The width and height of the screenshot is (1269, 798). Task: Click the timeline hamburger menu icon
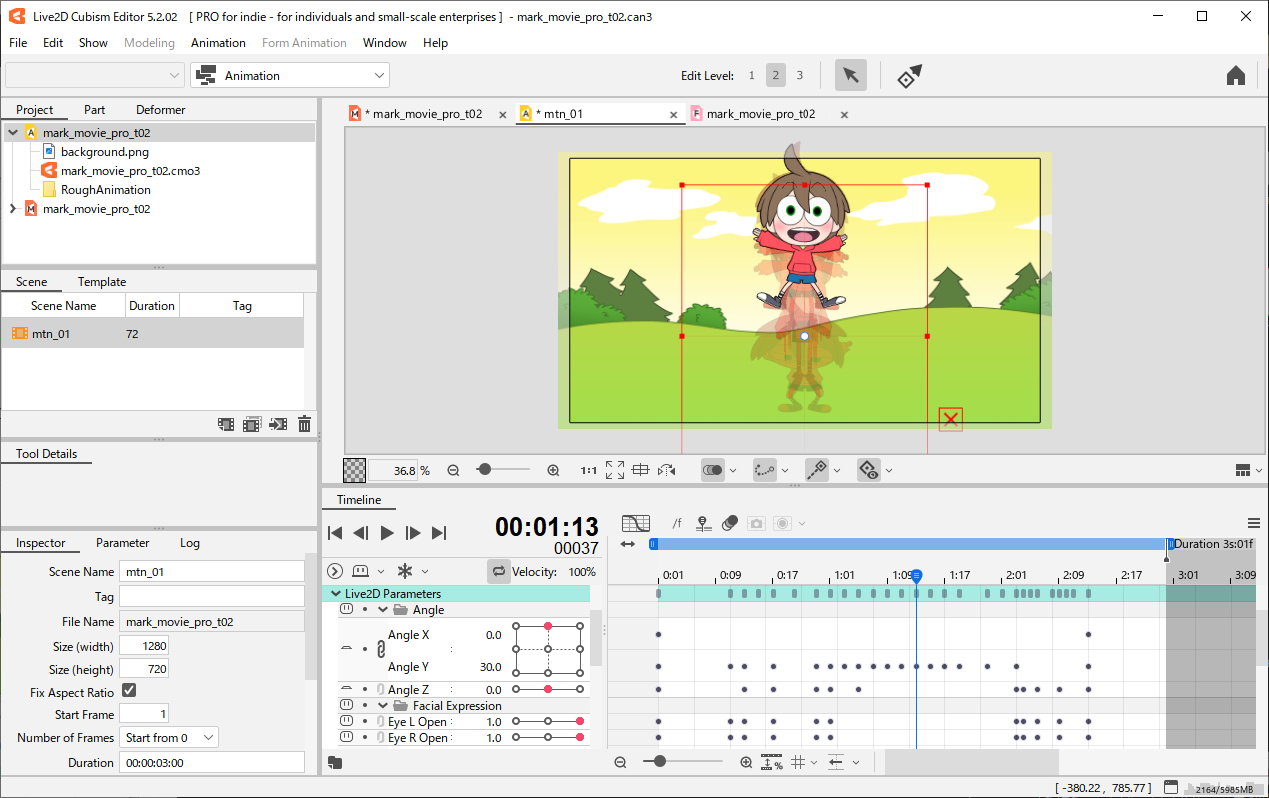[1254, 523]
